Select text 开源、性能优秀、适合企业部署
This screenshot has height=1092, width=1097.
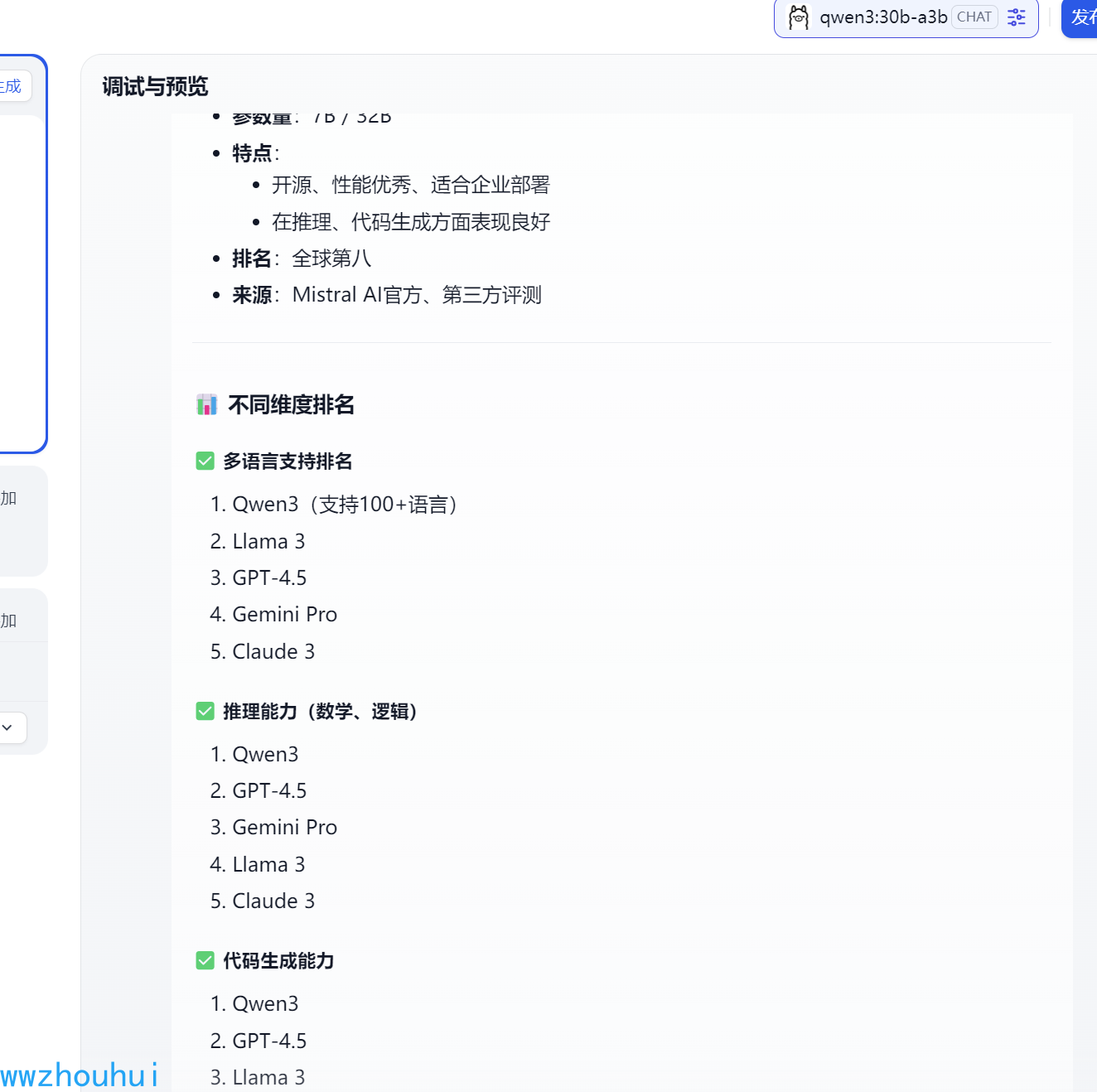(411, 185)
